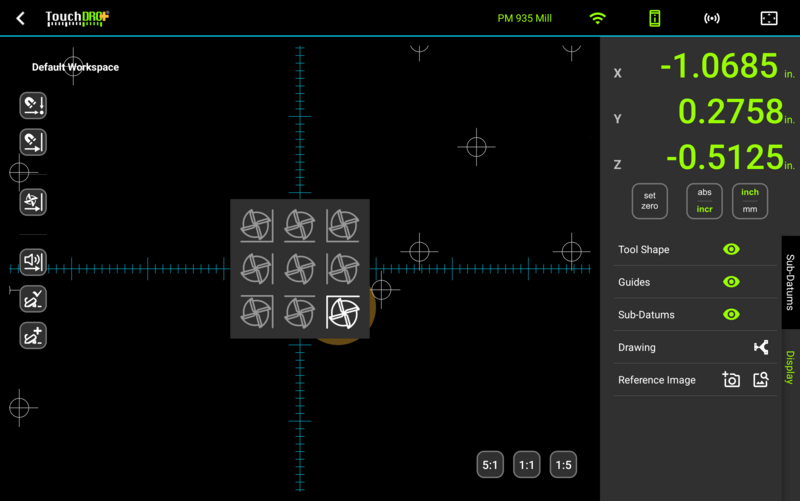The width and height of the screenshot is (800, 501).
Task: Browse reference images with the gallery search icon
Action: (761, 380)
